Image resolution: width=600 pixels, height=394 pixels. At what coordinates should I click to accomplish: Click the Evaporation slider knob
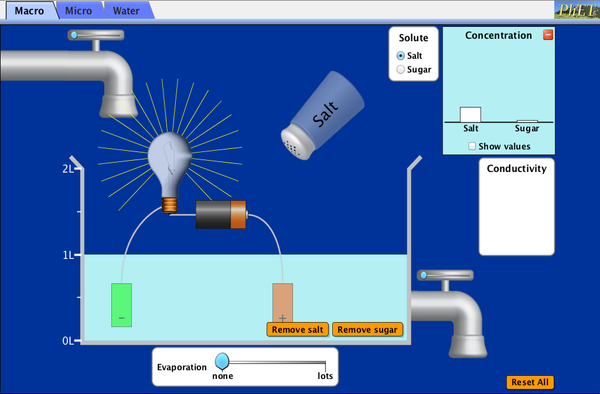(222, 361)
